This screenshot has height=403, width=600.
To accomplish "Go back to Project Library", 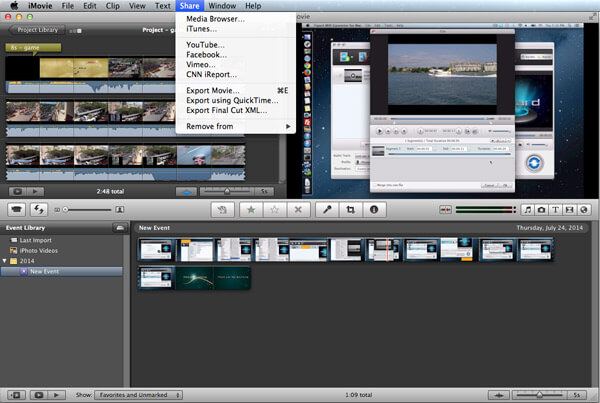I will [x=37, y=30].
